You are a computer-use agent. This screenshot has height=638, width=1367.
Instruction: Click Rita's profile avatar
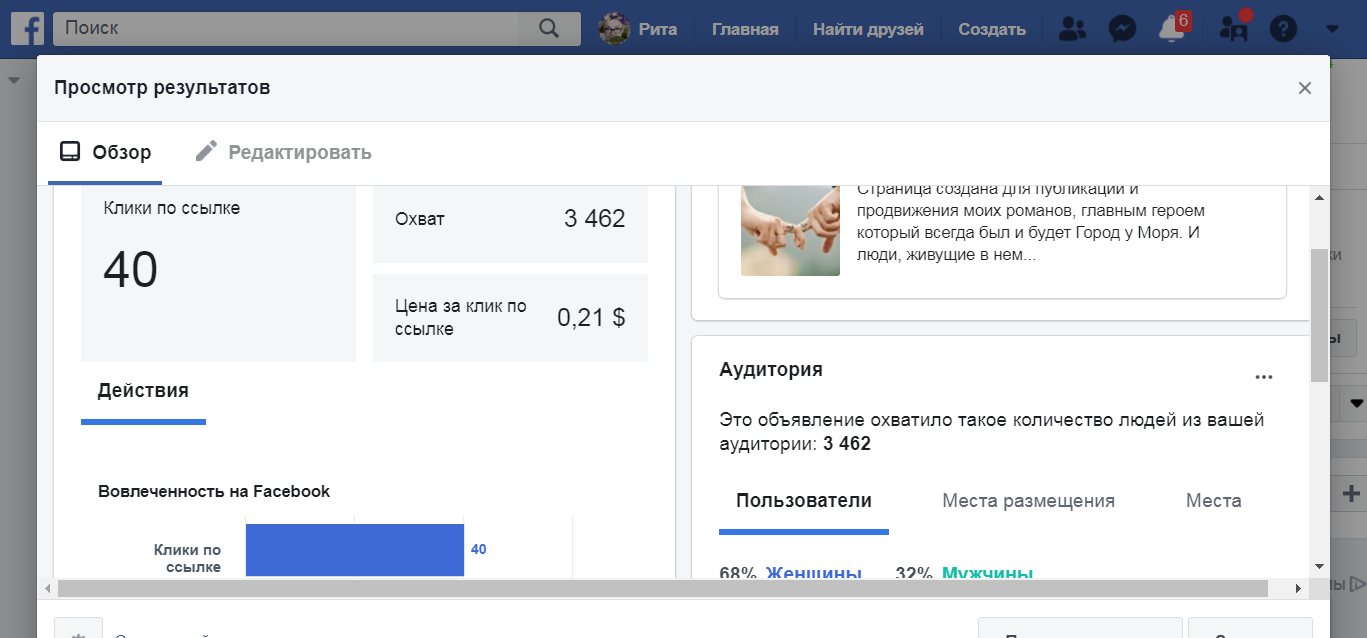tap(614, 29)
